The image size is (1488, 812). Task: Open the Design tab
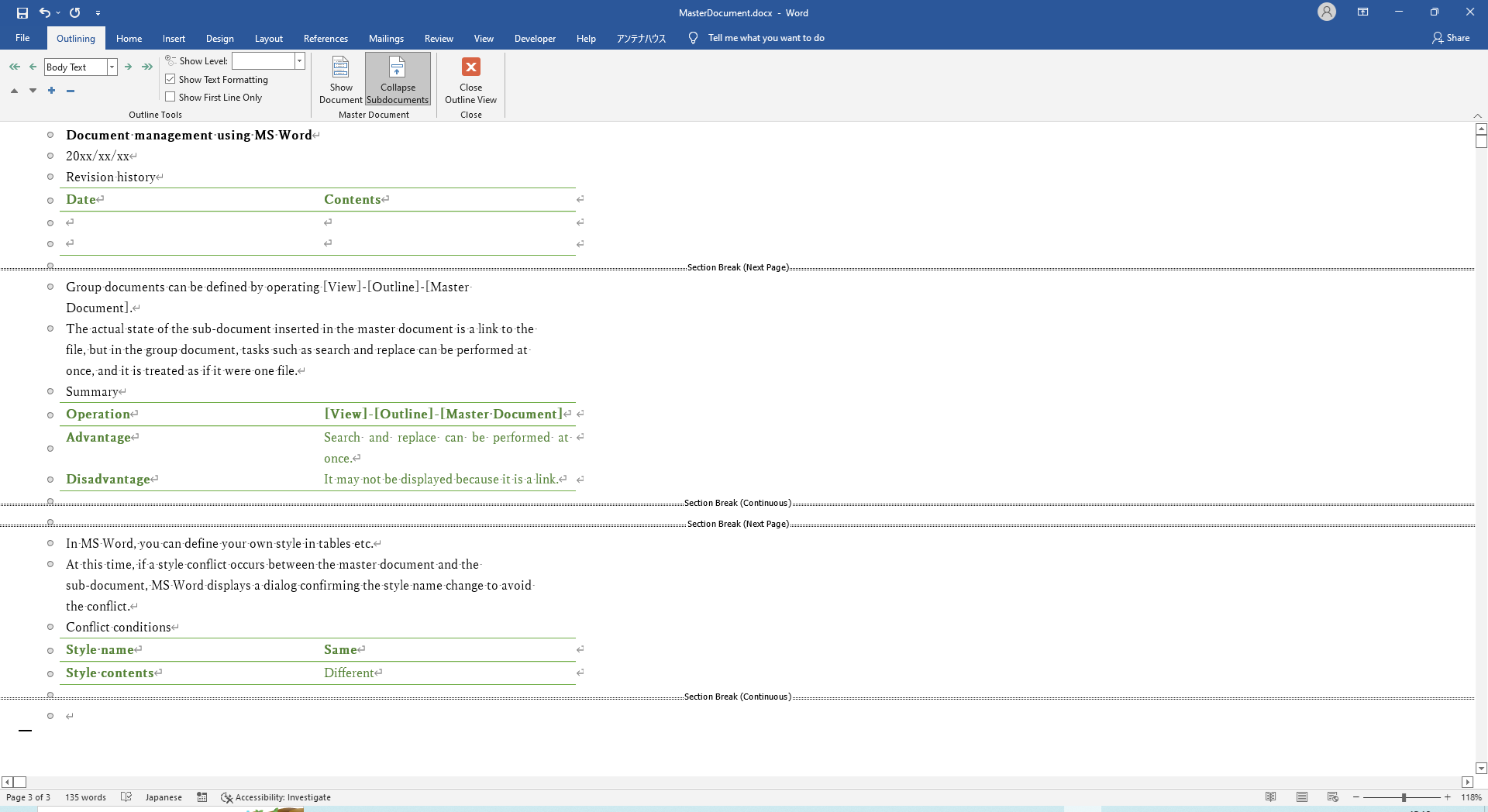[219, 38]
